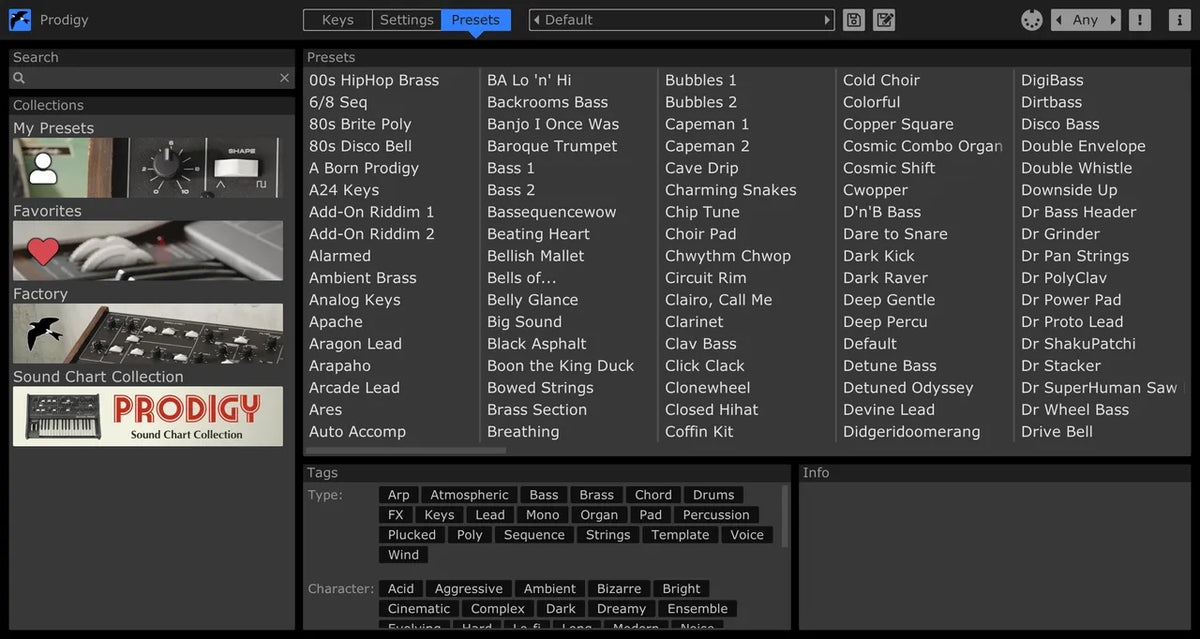Open the info 'i' button in top bar
Image resolution: width=1200 pixels, height=639 pixels.
(x=1178, y=20)
